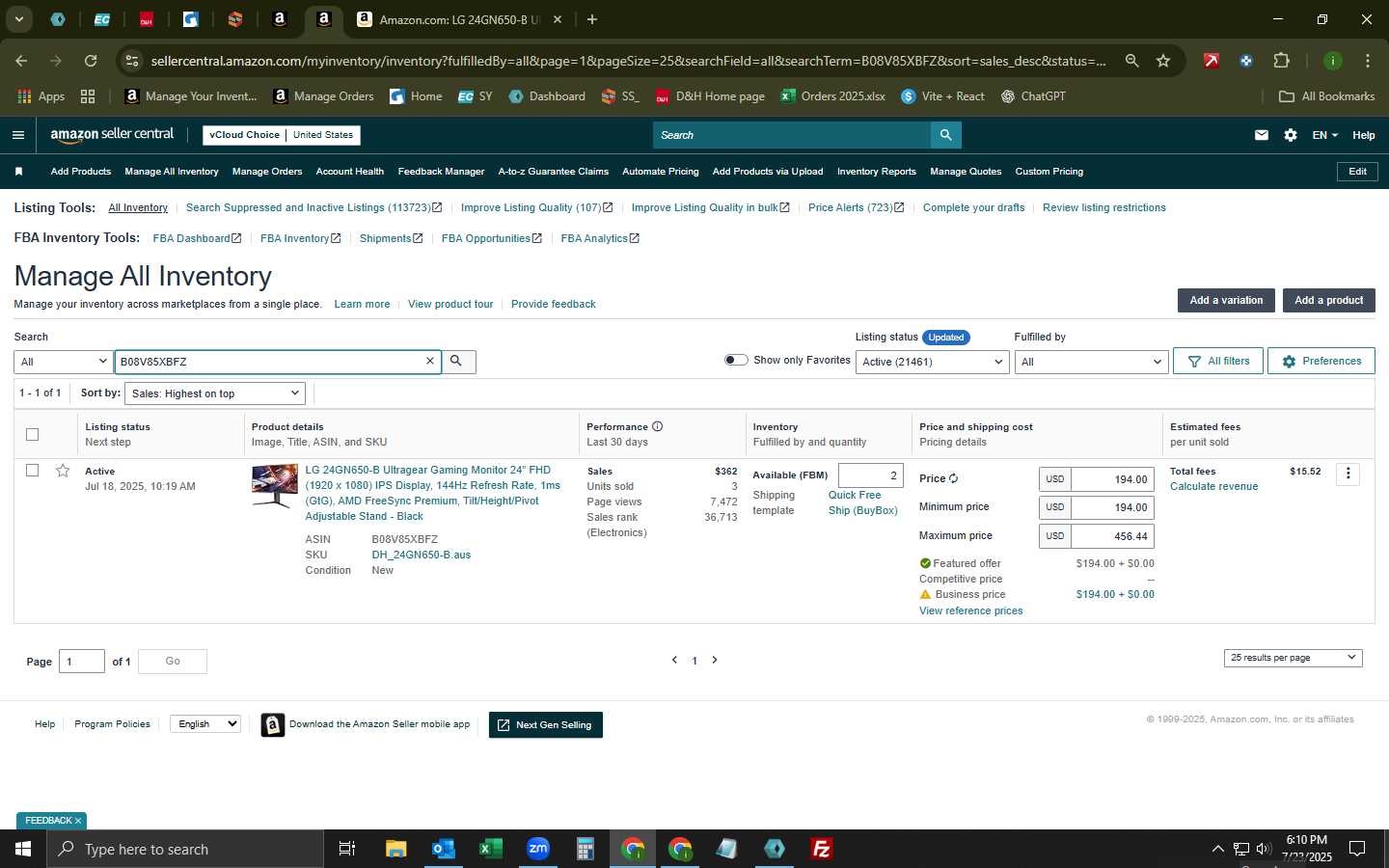
Task: Click the Add a product button
Action: tap(1328, 300)
